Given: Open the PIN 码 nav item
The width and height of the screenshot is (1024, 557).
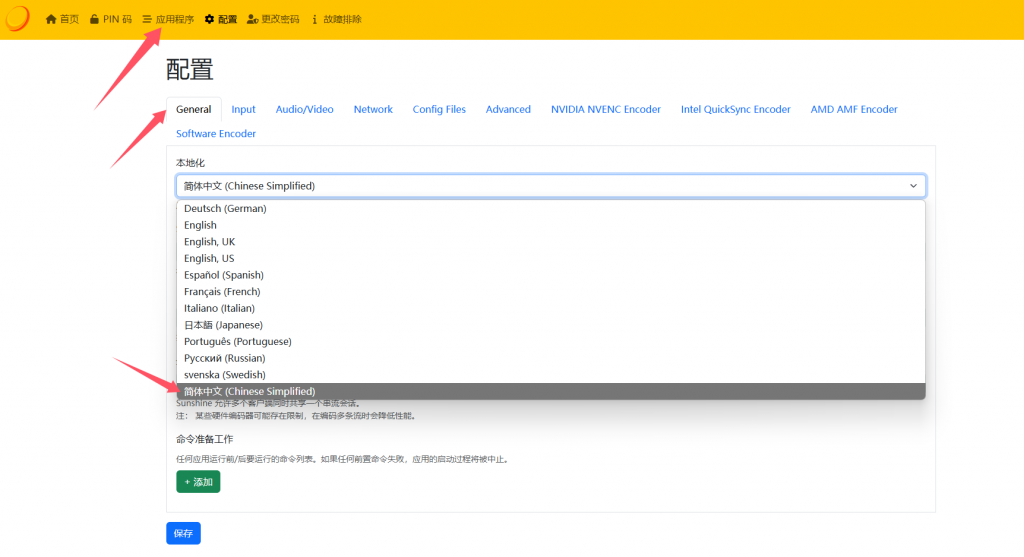Looking at the screenshot, I should pos(111,20).
